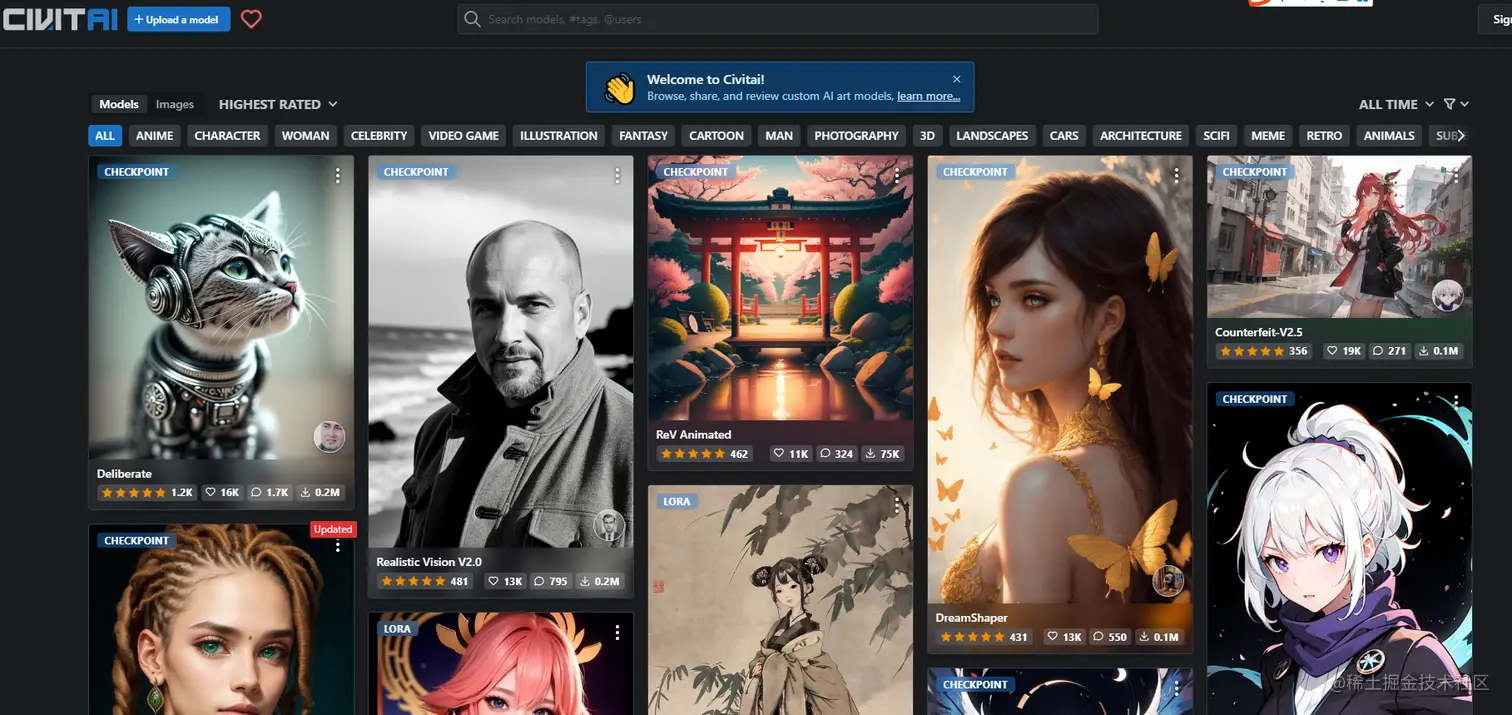Click ReV Animated 75K downloads badge
This screenshot has width=1512, height=715.
[883, 454]
